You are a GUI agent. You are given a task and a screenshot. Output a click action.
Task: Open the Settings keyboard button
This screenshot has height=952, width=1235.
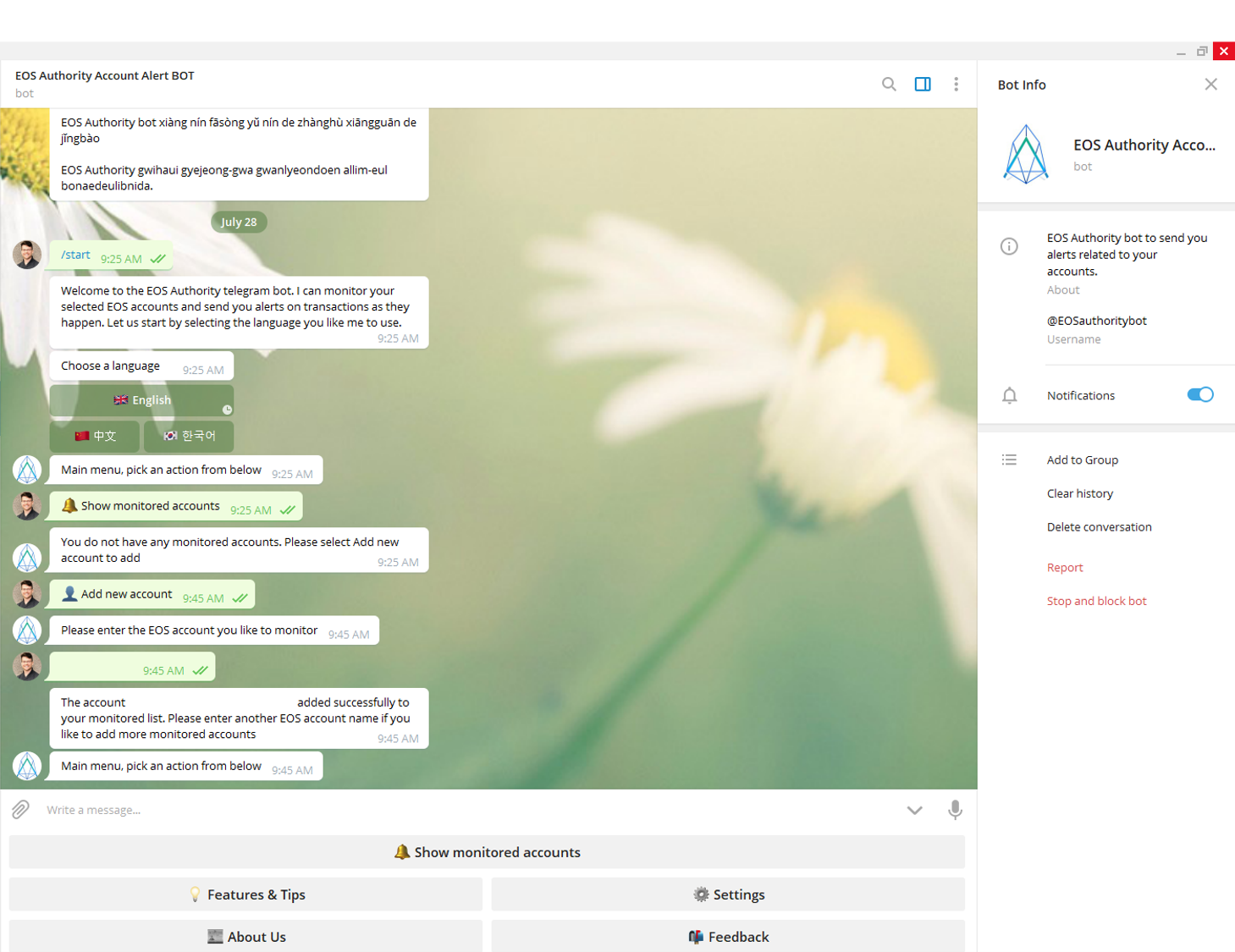point(728,894)
